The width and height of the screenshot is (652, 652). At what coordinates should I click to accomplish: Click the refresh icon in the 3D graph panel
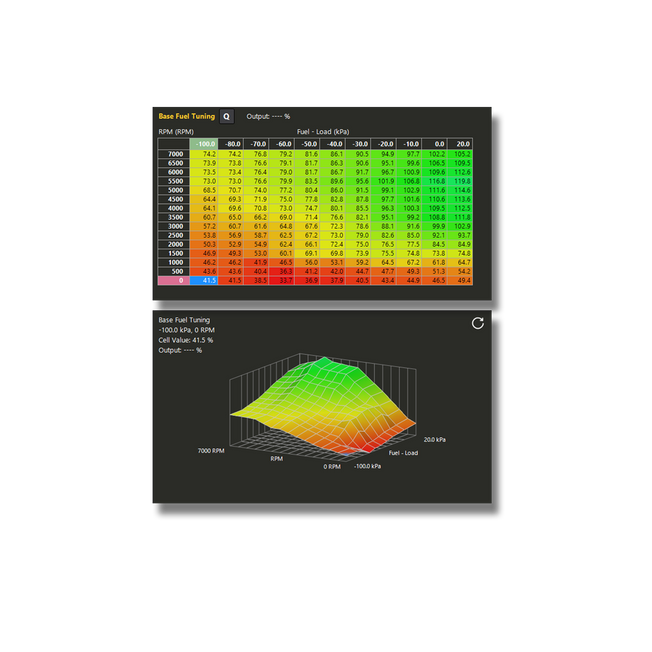pos(478,323)
